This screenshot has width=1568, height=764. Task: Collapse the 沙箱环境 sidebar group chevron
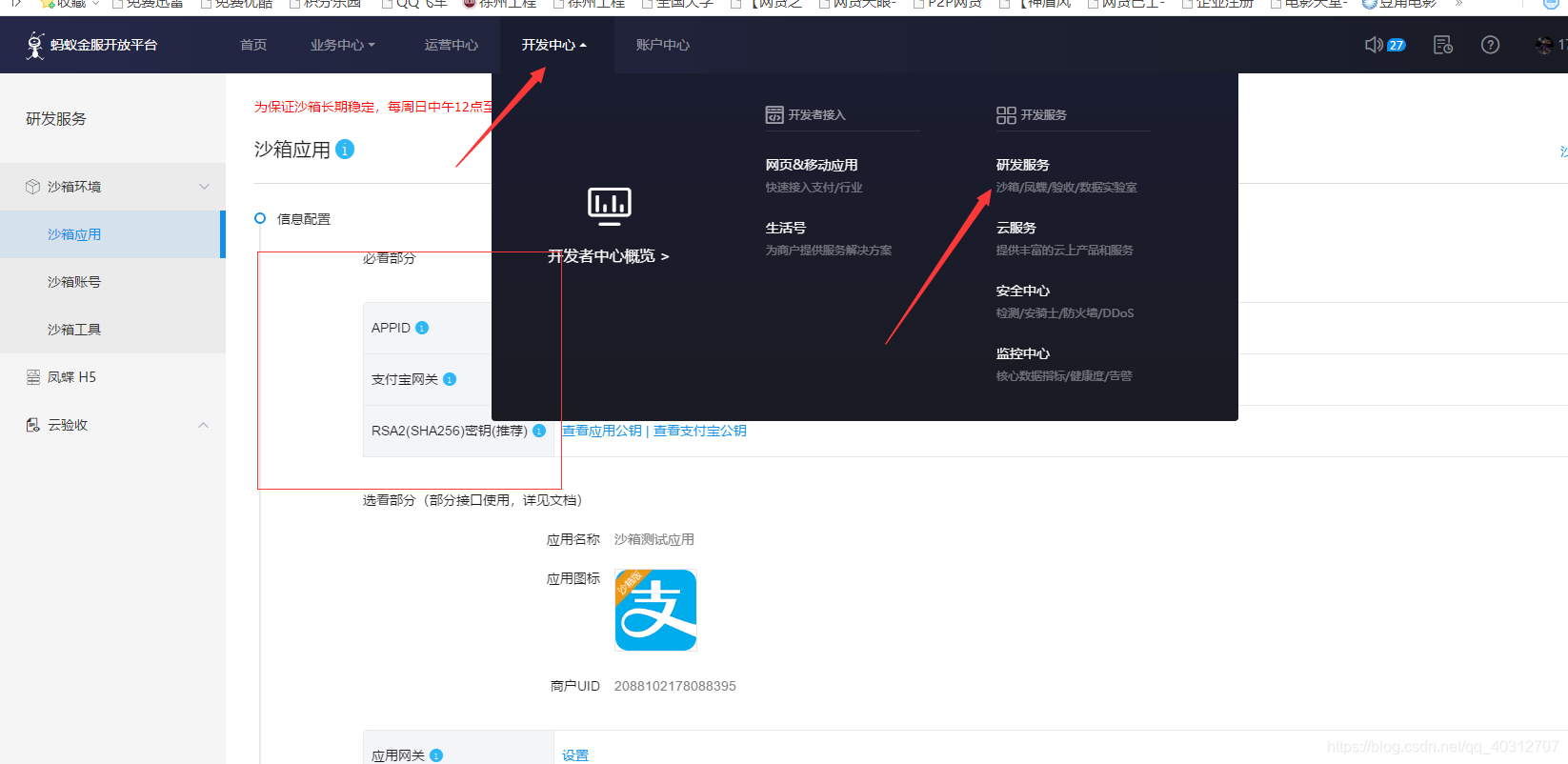pos(204,187)
